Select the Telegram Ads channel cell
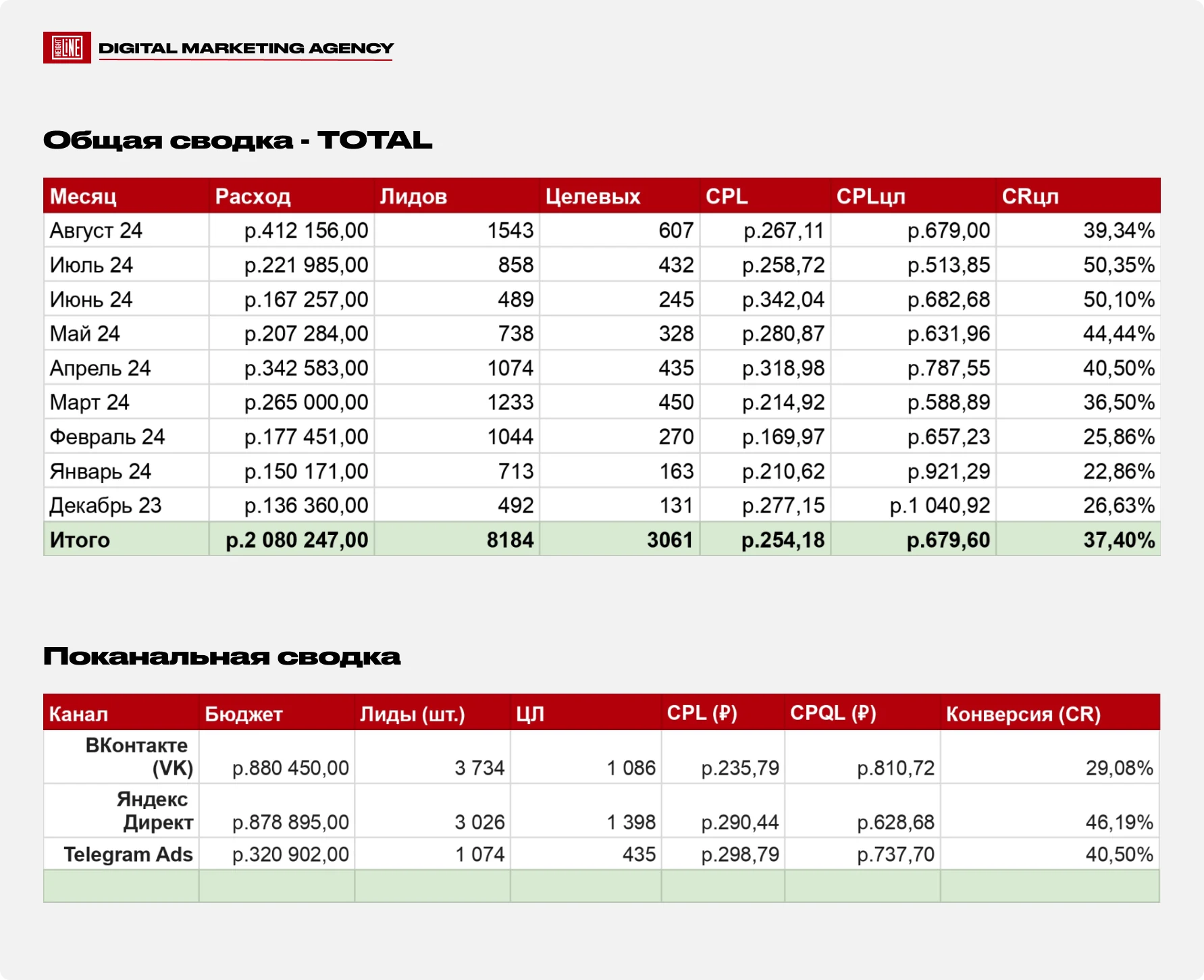 (x=122, y=854)
